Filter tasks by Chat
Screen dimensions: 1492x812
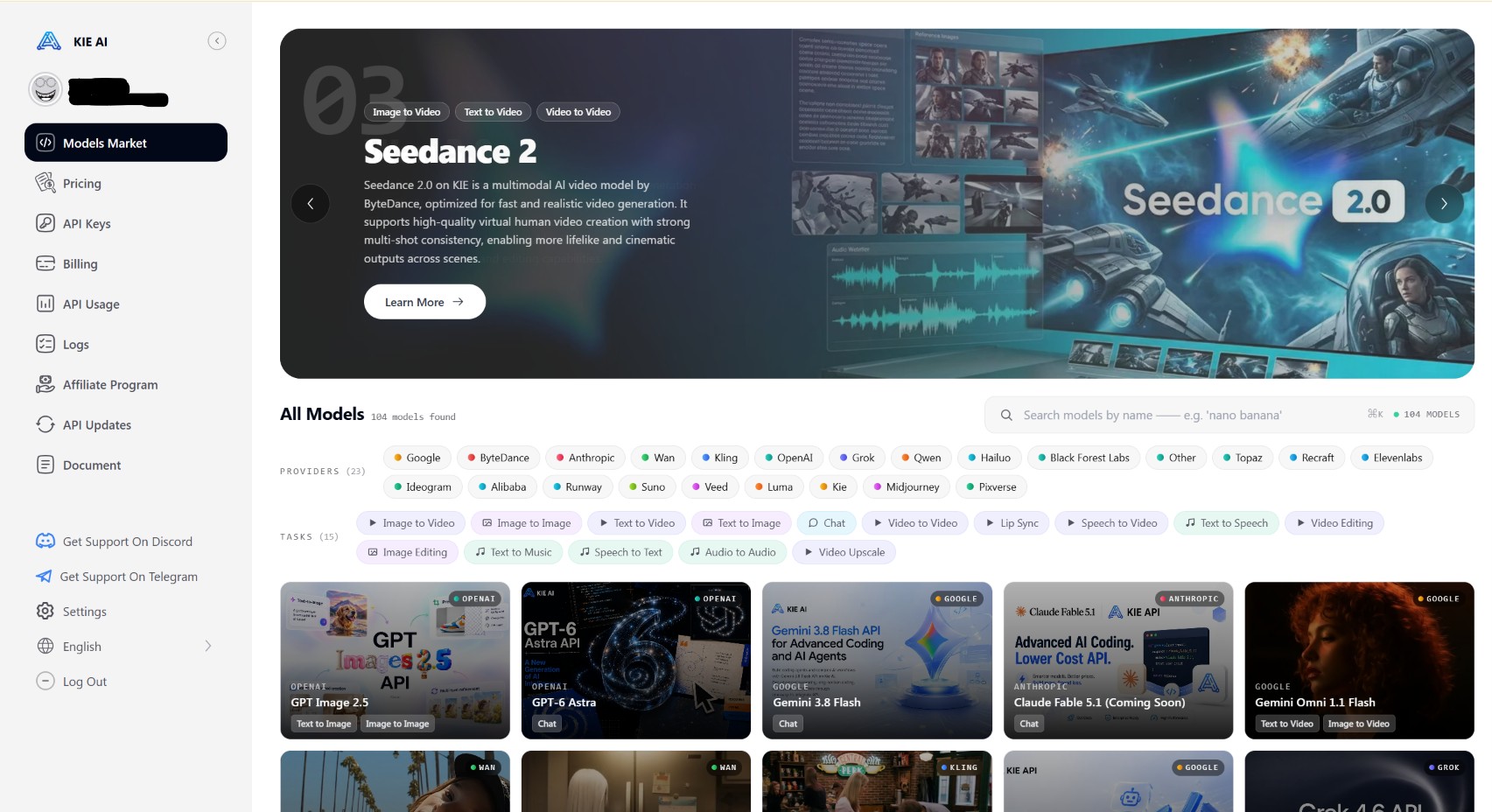[827, 523]
